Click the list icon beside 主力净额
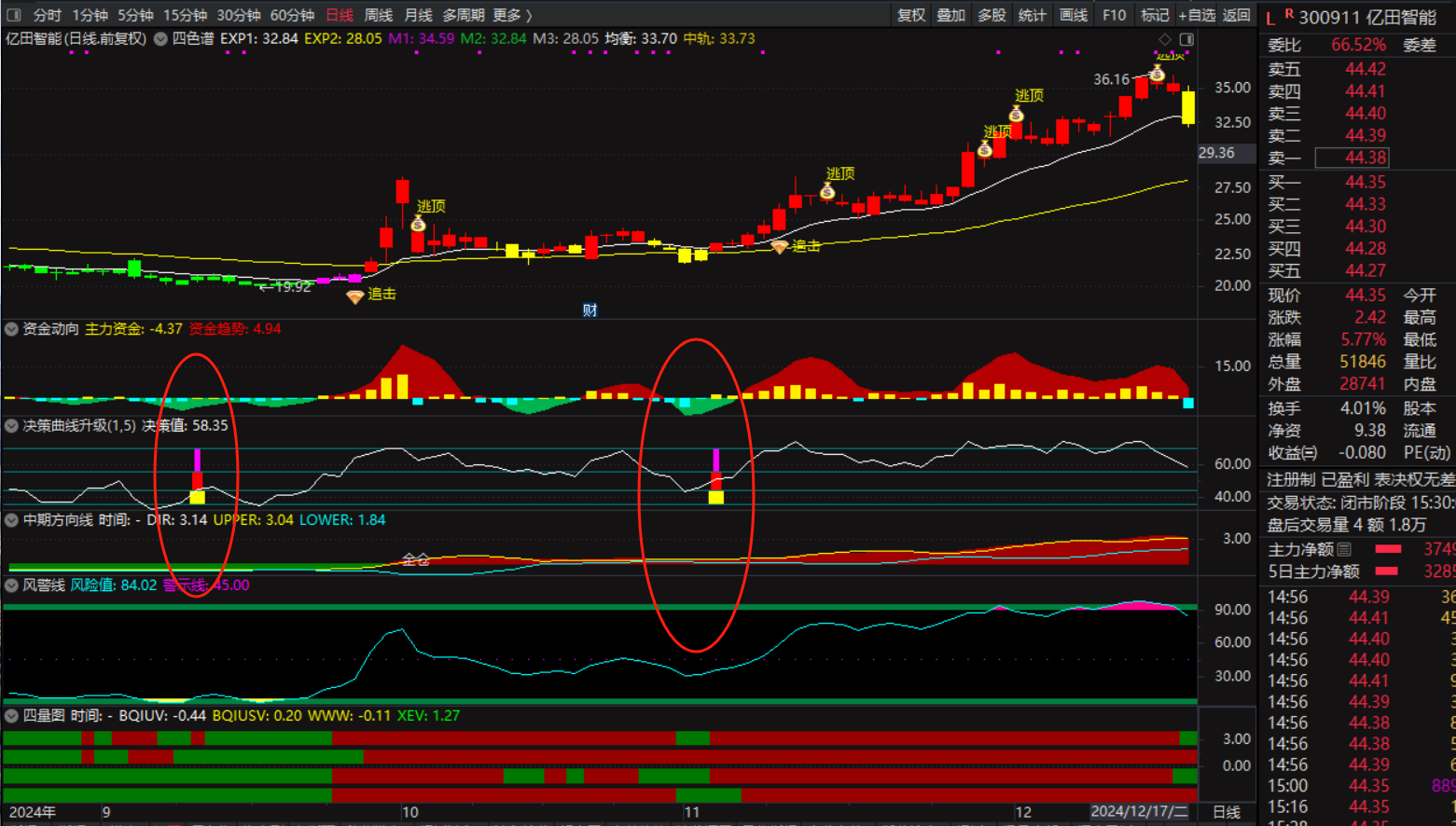The height and width of the screenshot is (826, 1456). pos(1344,549)
